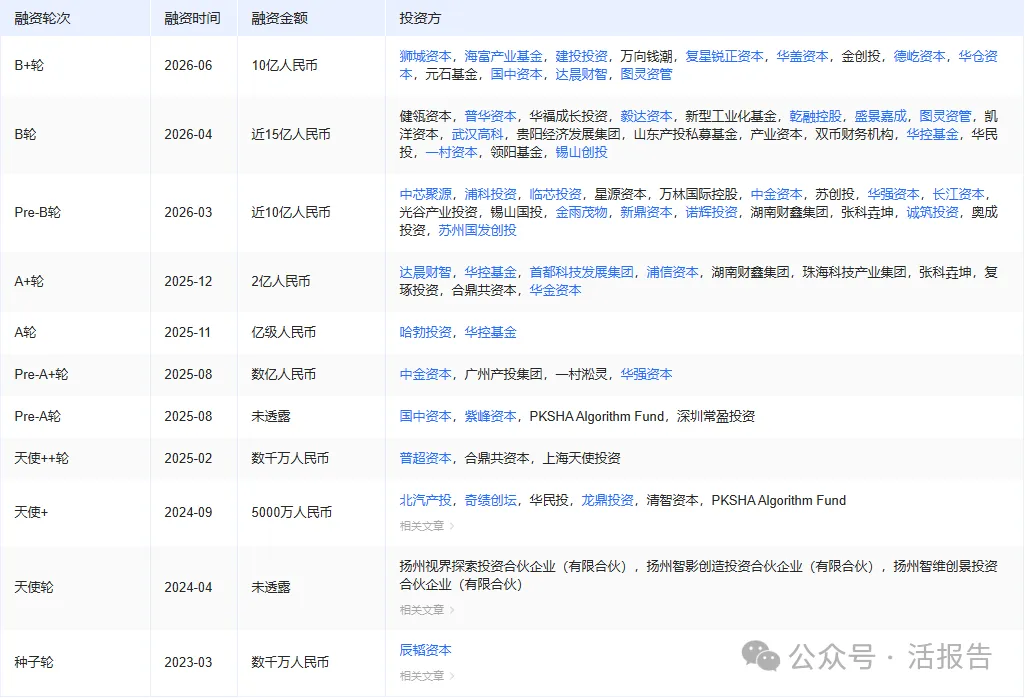Select the 浦信资本 link
Viewport: 1025px width, 698px height.
pos(672,272)
